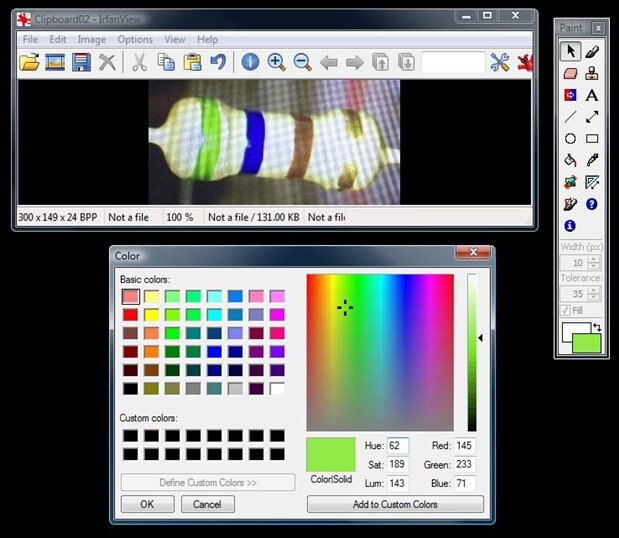Image resolution: width=619 pixels, height=538 pixels.
Task: Decrease the Tolerance value with spinner arrow
Action: tap(594, 299)
